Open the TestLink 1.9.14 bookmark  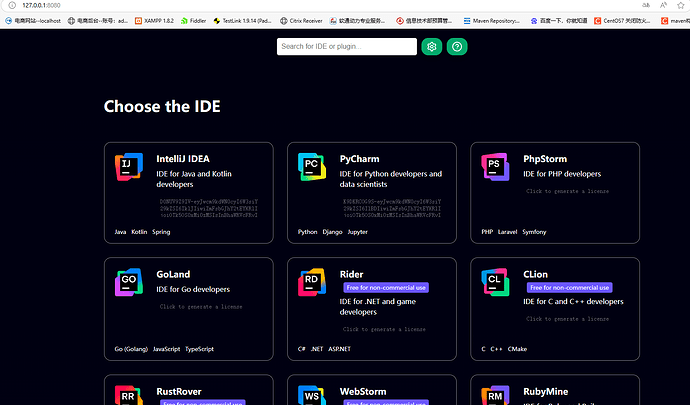pos(242,21)
